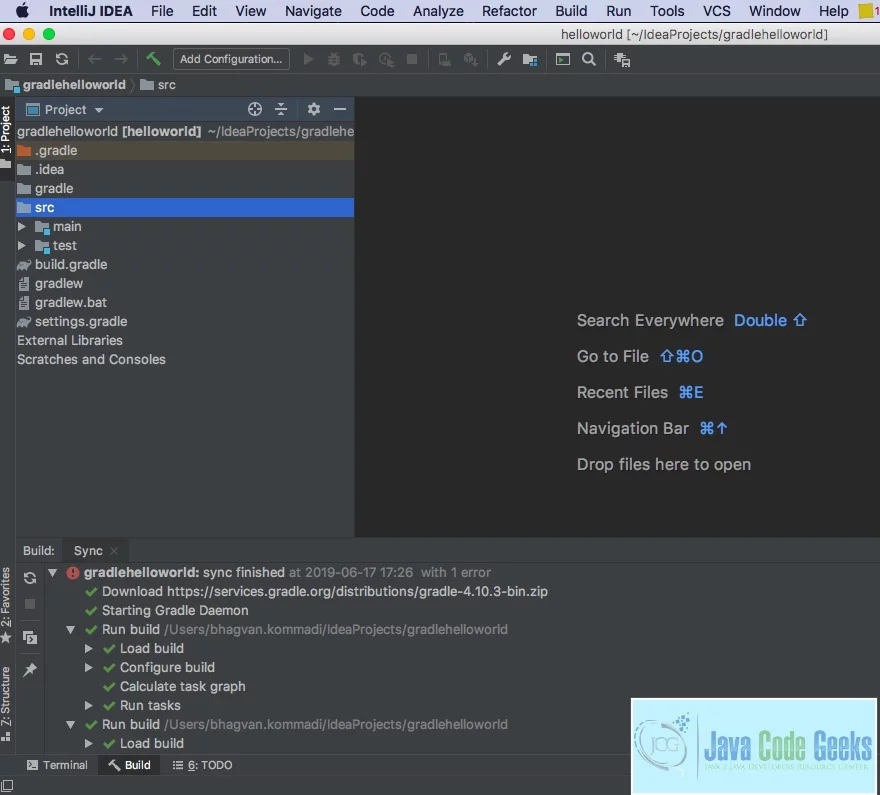880x795 pixels.
Task: Click the Toggle view icon in Build panel
Action: 30,637
